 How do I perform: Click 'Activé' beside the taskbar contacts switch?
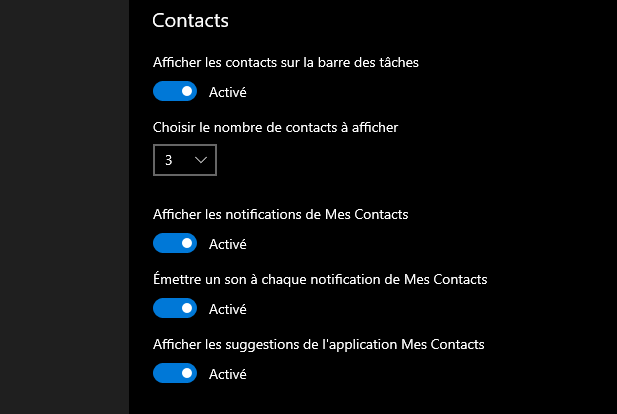227,93
